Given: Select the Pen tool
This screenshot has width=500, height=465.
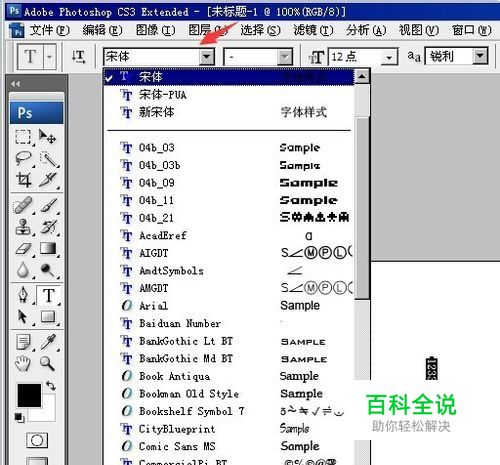Looking at the screenshot, I should click(23, 295).
